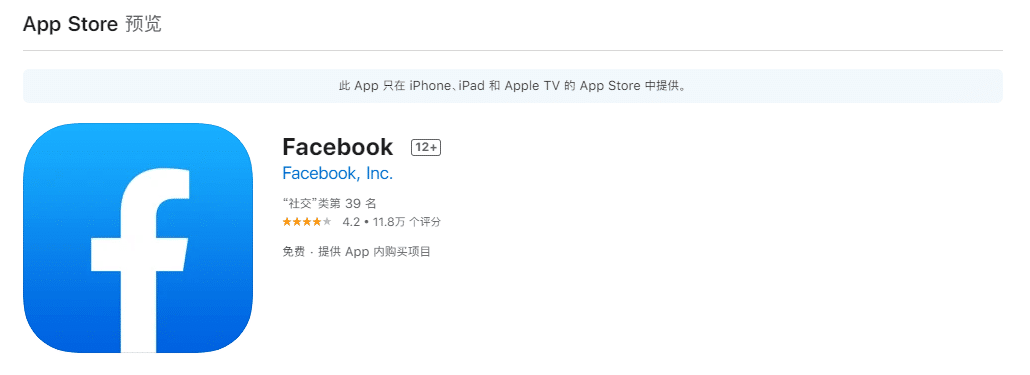Click the blue Facebook app icon
Image resolution: width=1030 pixels, height=375 pixels.
click(x=138, y=238)
